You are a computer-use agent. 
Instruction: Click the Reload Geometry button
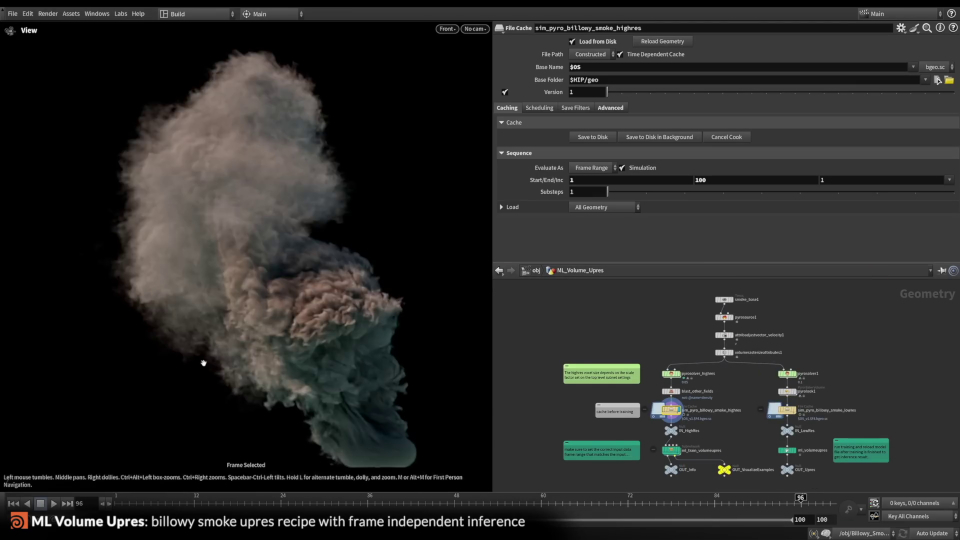click(x=663, y=41)
